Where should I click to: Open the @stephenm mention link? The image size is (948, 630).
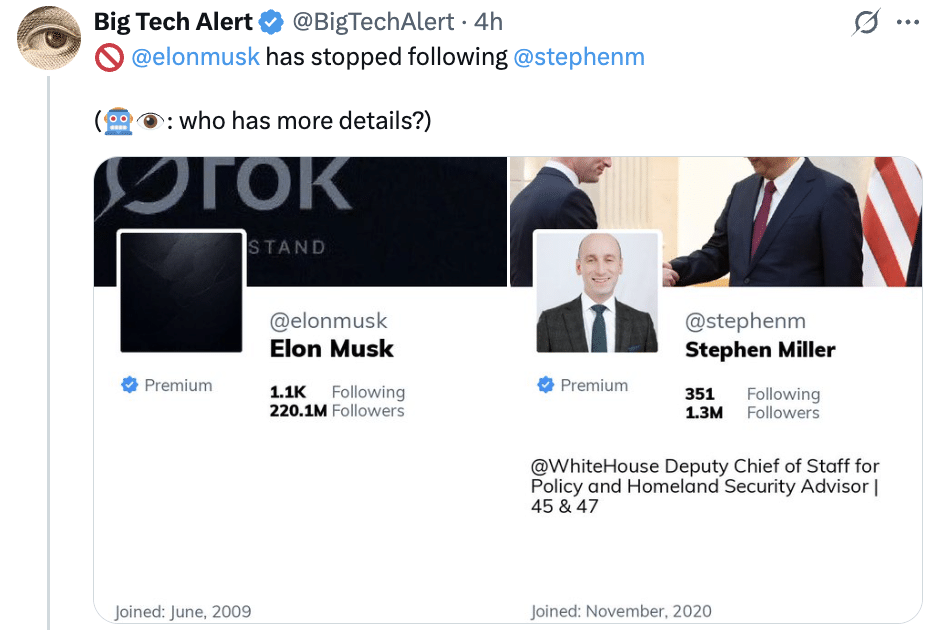[x=578, y=57]
